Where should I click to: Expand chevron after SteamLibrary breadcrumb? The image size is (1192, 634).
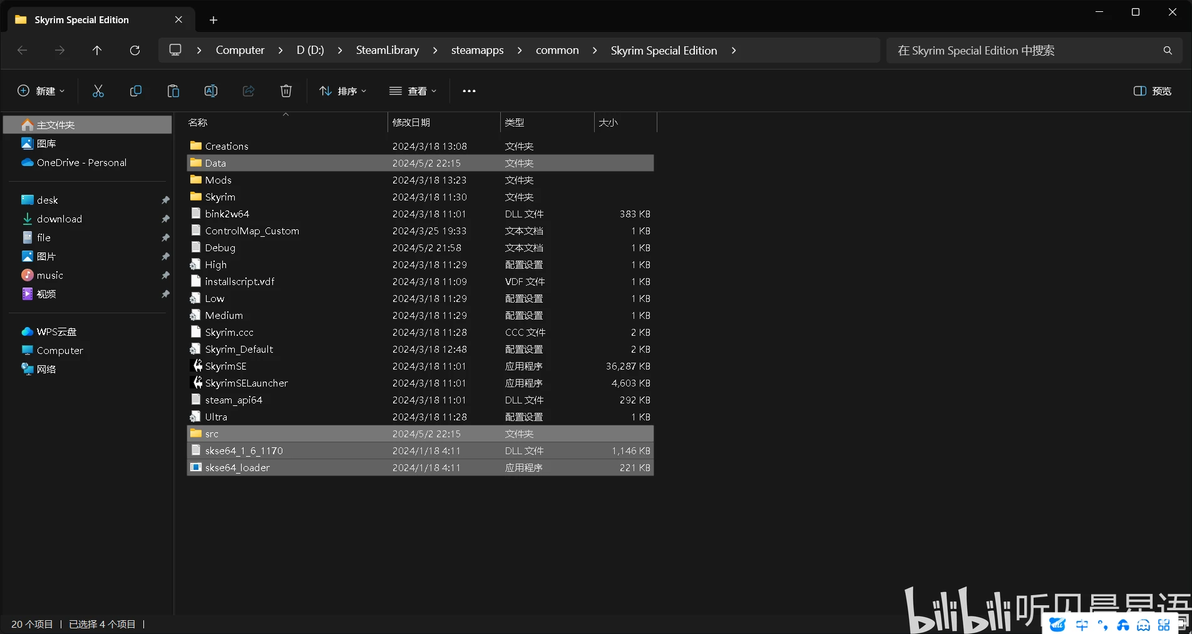pos(436,51)
